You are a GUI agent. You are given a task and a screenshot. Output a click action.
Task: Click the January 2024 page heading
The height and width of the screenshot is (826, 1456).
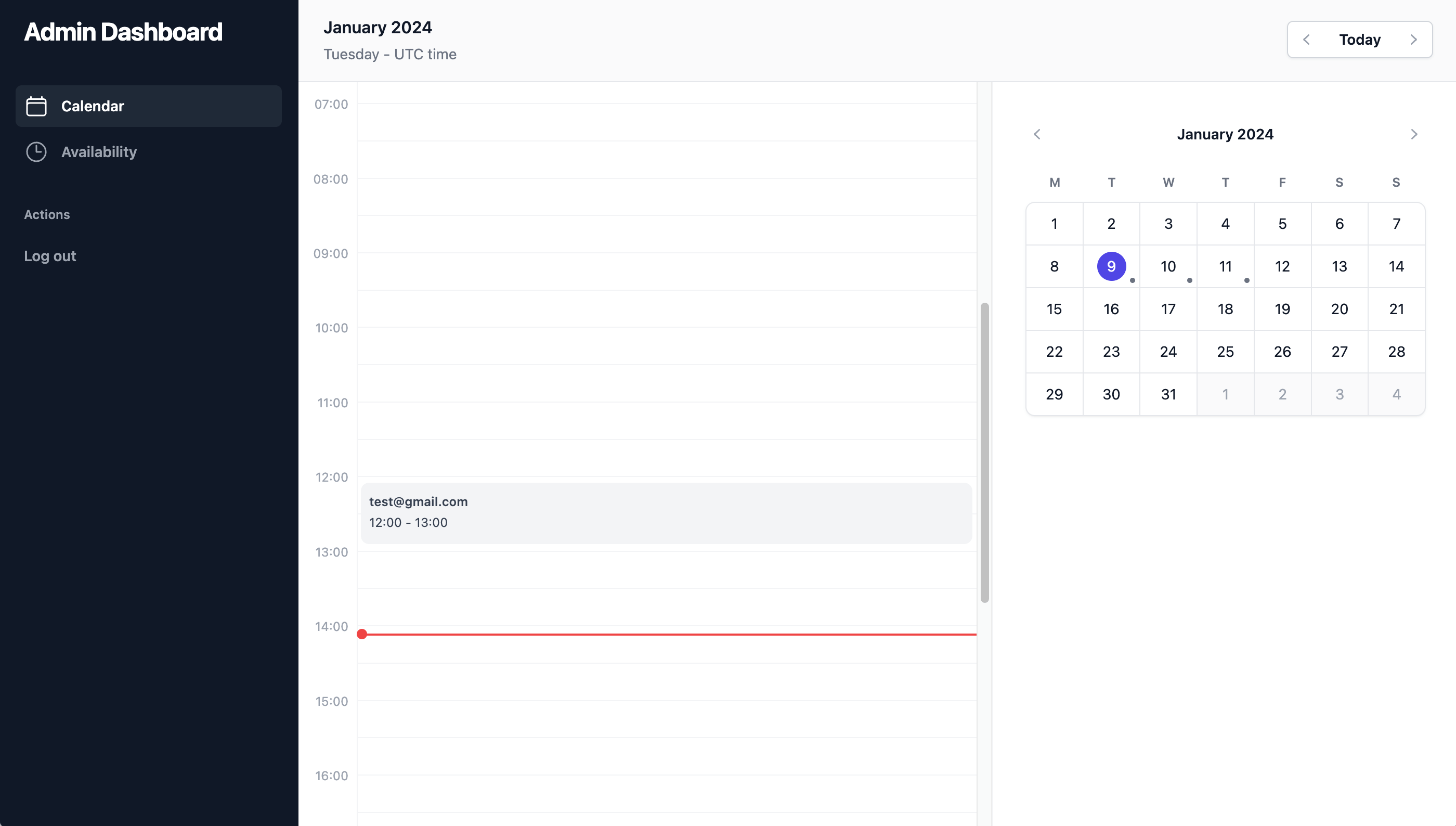click(x=378, y=27)
